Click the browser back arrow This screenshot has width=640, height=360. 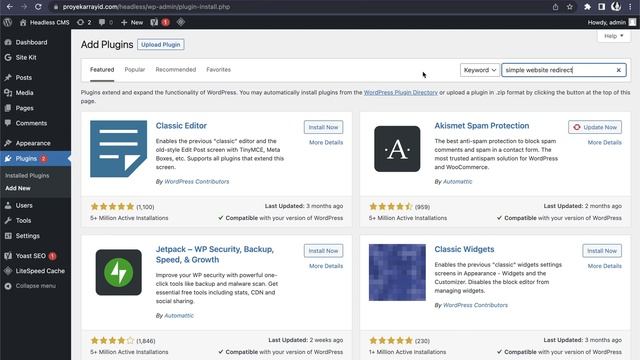[x=9, y=7]
